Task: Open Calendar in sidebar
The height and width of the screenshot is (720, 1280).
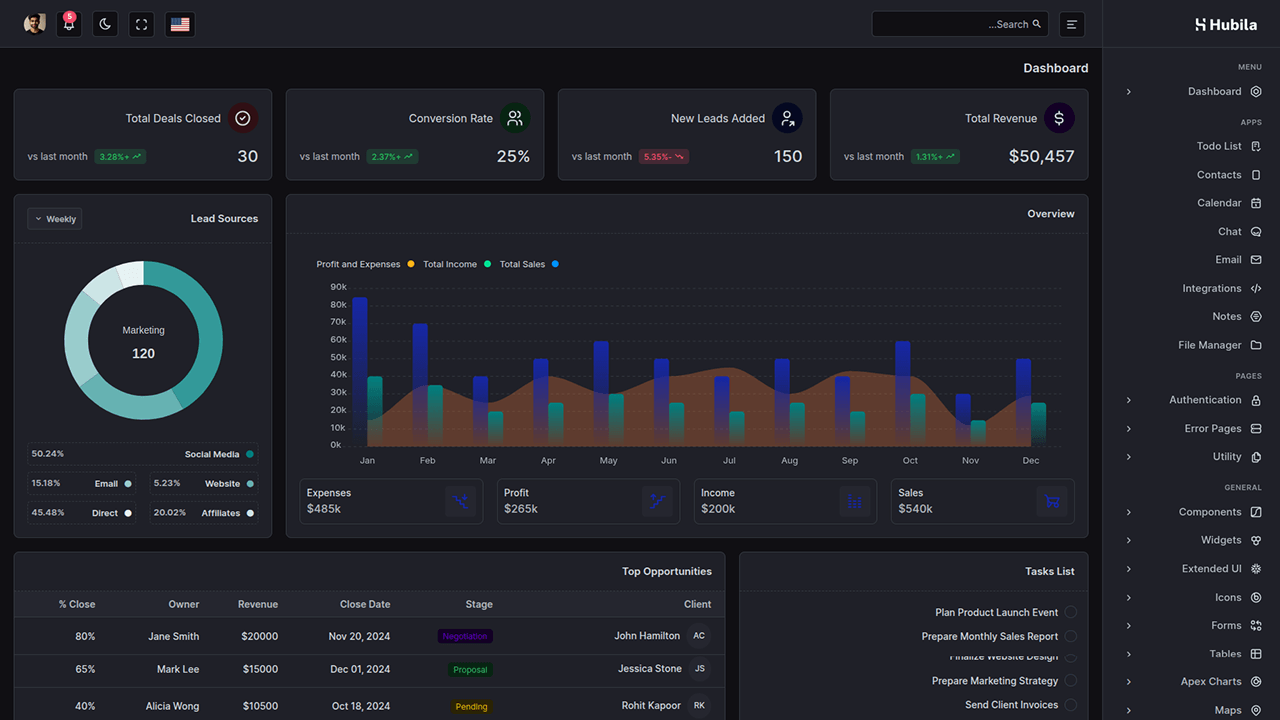Action: click(x=1219, y=203)
